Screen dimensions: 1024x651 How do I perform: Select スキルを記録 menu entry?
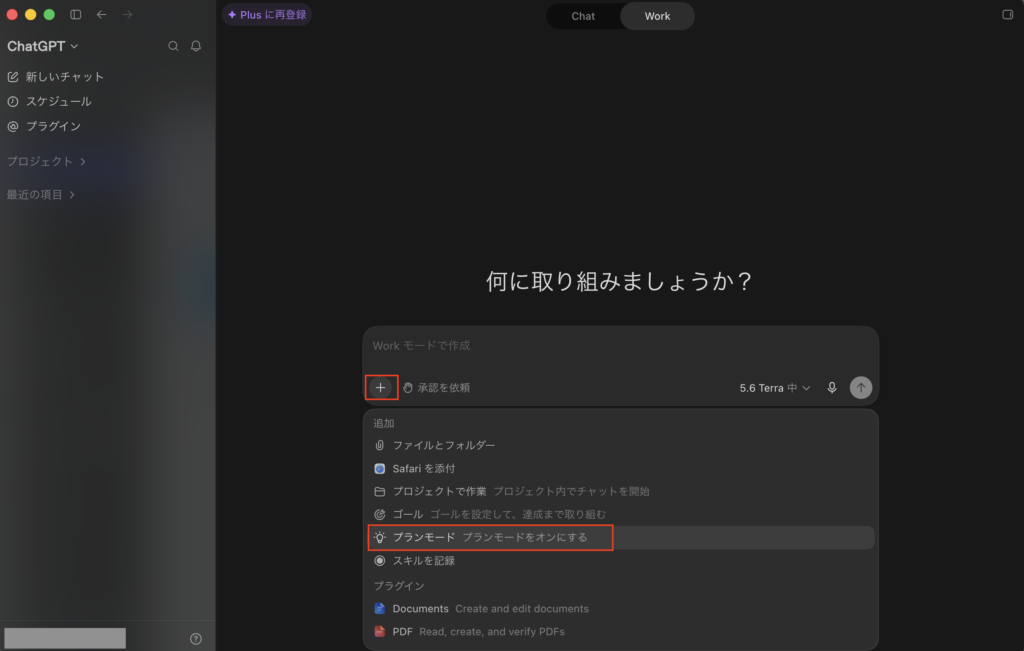point(620,560)
